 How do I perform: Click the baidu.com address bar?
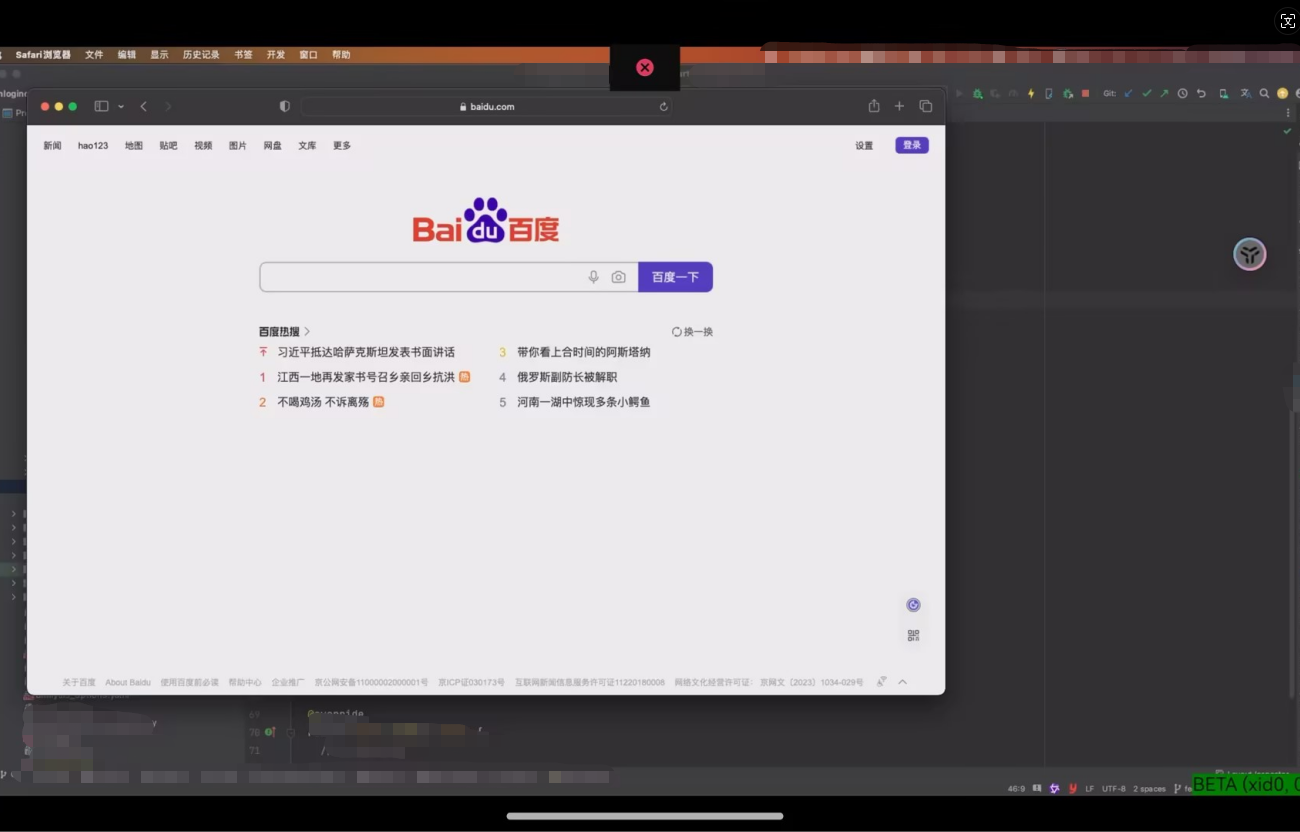(486, 106)
